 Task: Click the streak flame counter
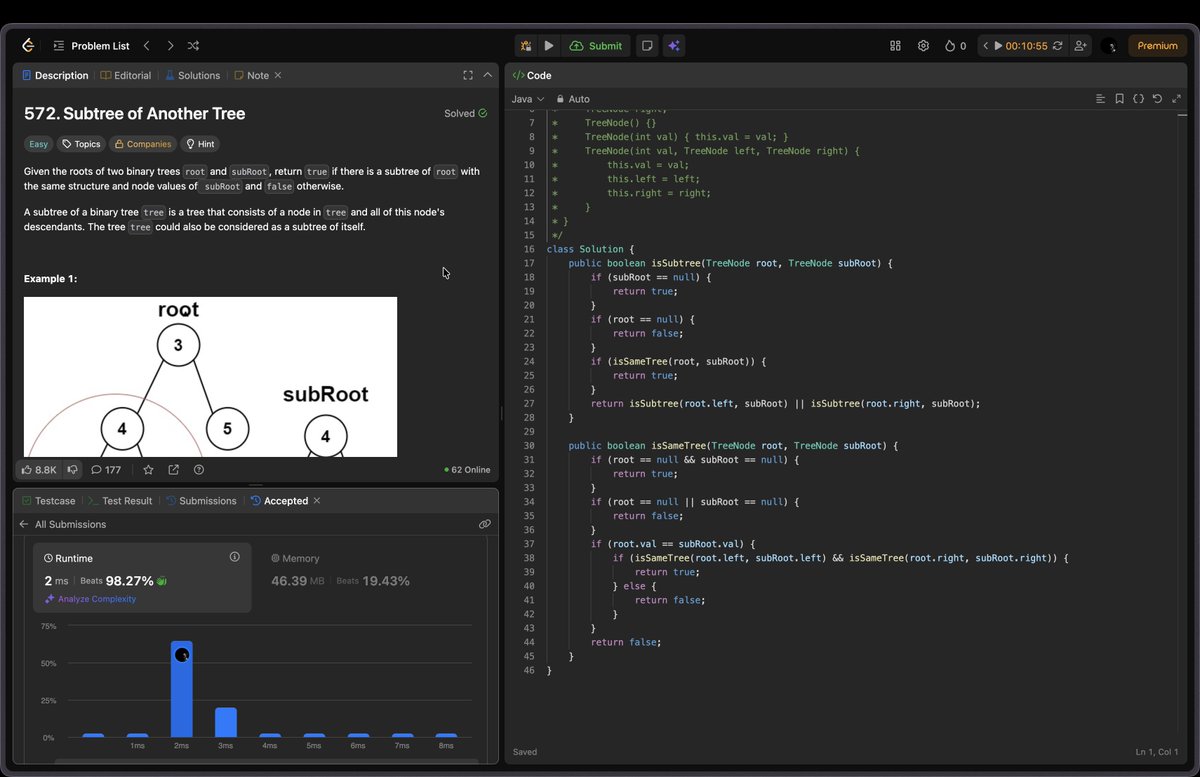(955, 46)
